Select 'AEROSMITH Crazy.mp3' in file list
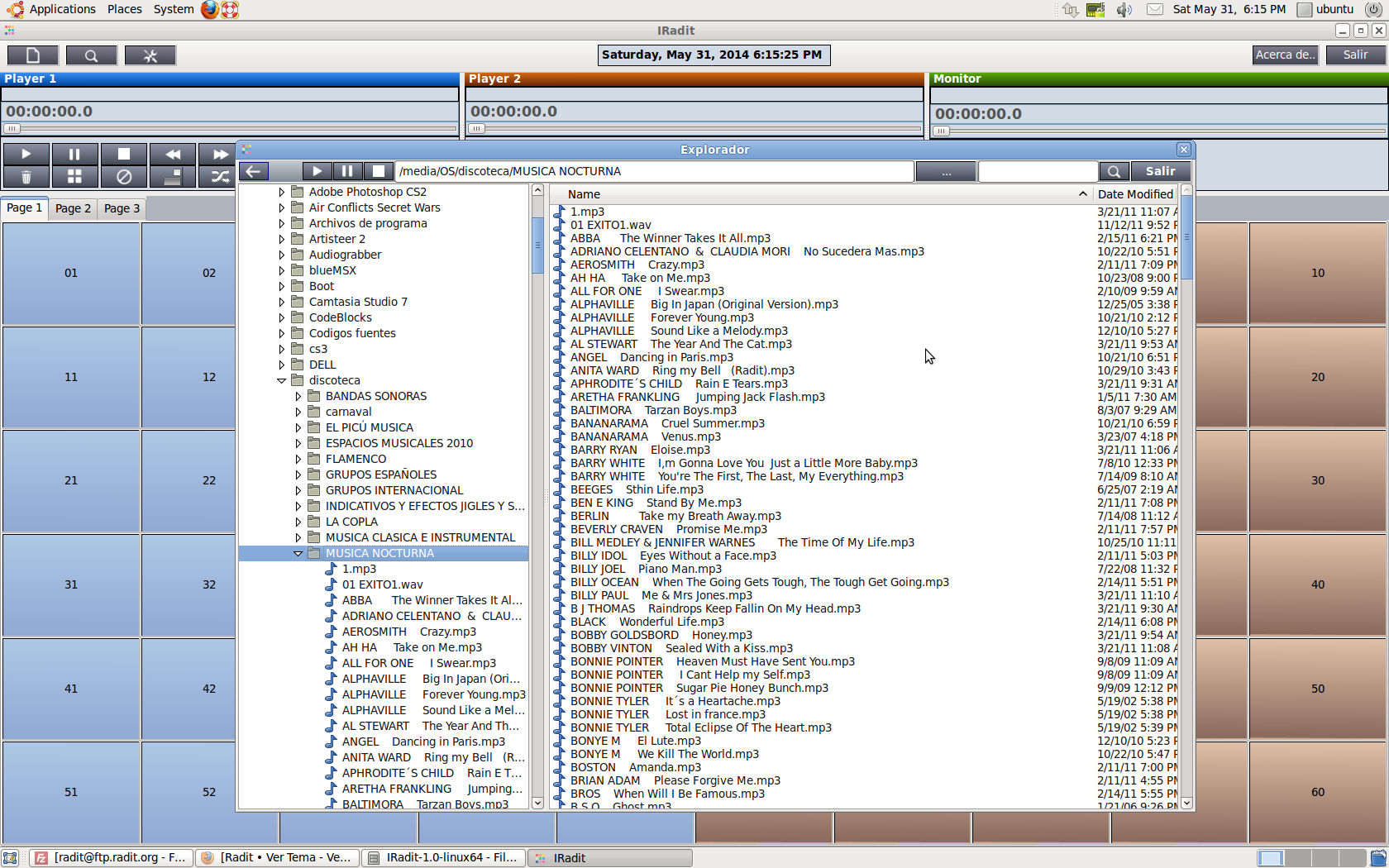The image size is (1389, 868). tap(637, 265)
